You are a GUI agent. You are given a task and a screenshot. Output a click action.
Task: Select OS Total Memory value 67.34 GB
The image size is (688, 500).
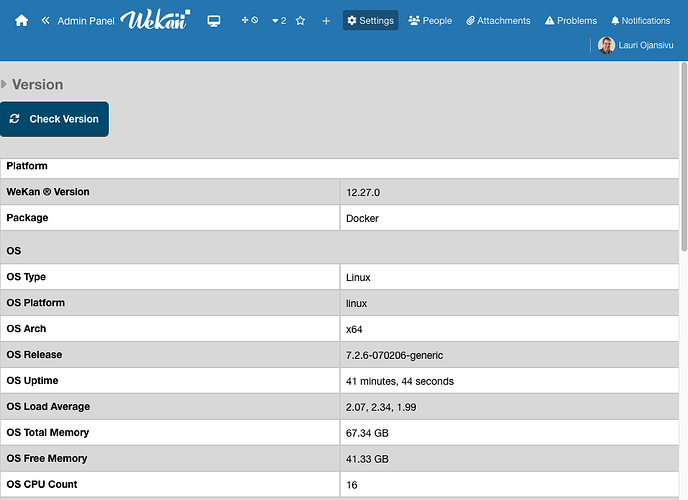pos(367,433)
